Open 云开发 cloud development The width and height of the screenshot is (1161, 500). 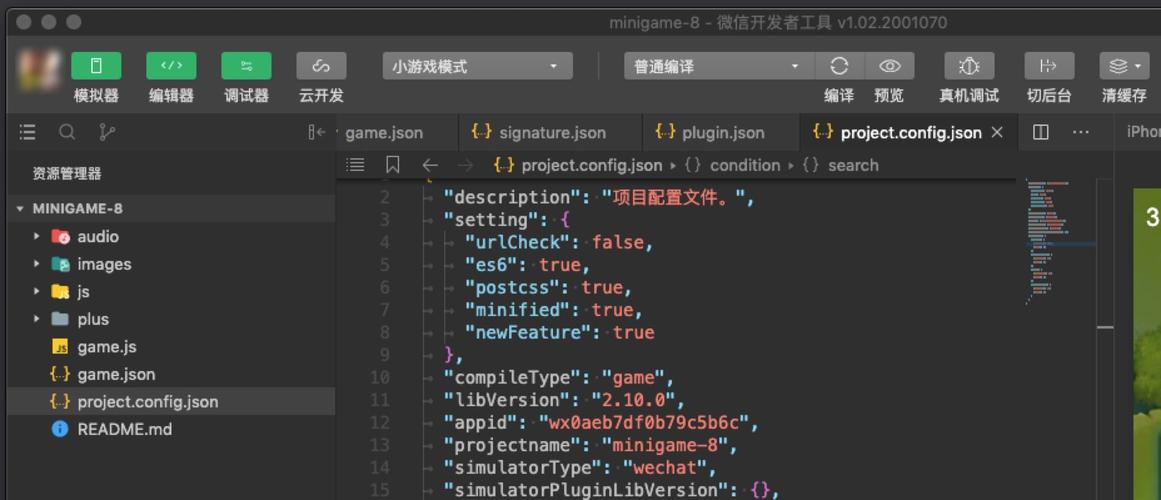pyautogui.click(x=321, y=66)
